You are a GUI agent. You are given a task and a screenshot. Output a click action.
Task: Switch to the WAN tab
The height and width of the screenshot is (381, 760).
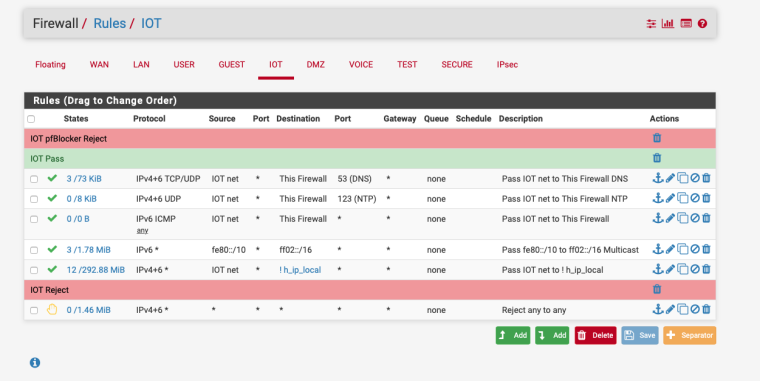tap(99, 64)
